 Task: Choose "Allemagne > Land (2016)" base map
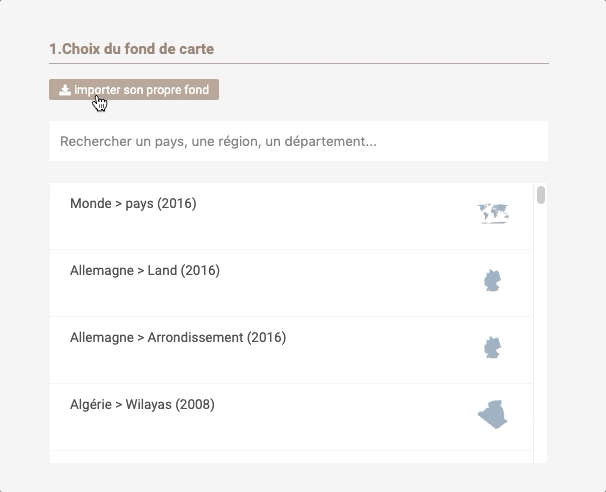point(145,271)
